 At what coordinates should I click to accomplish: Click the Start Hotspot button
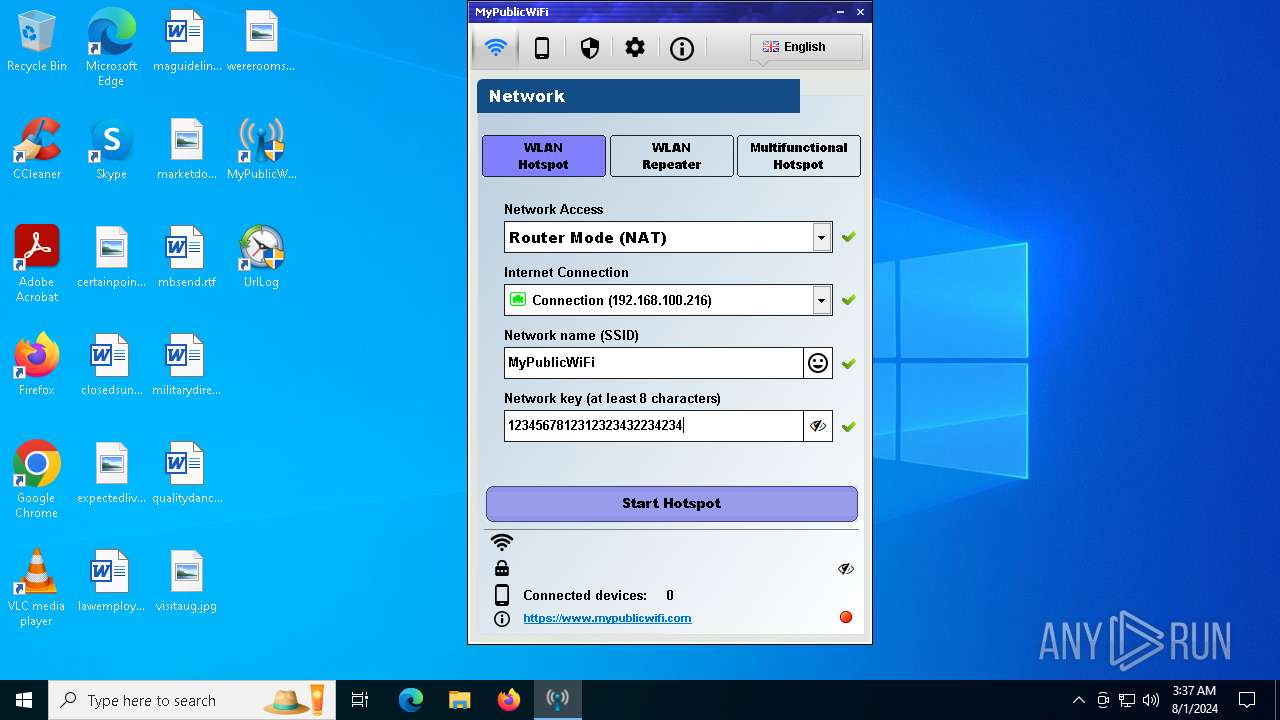pyautogui.click(x=672, y=503)
